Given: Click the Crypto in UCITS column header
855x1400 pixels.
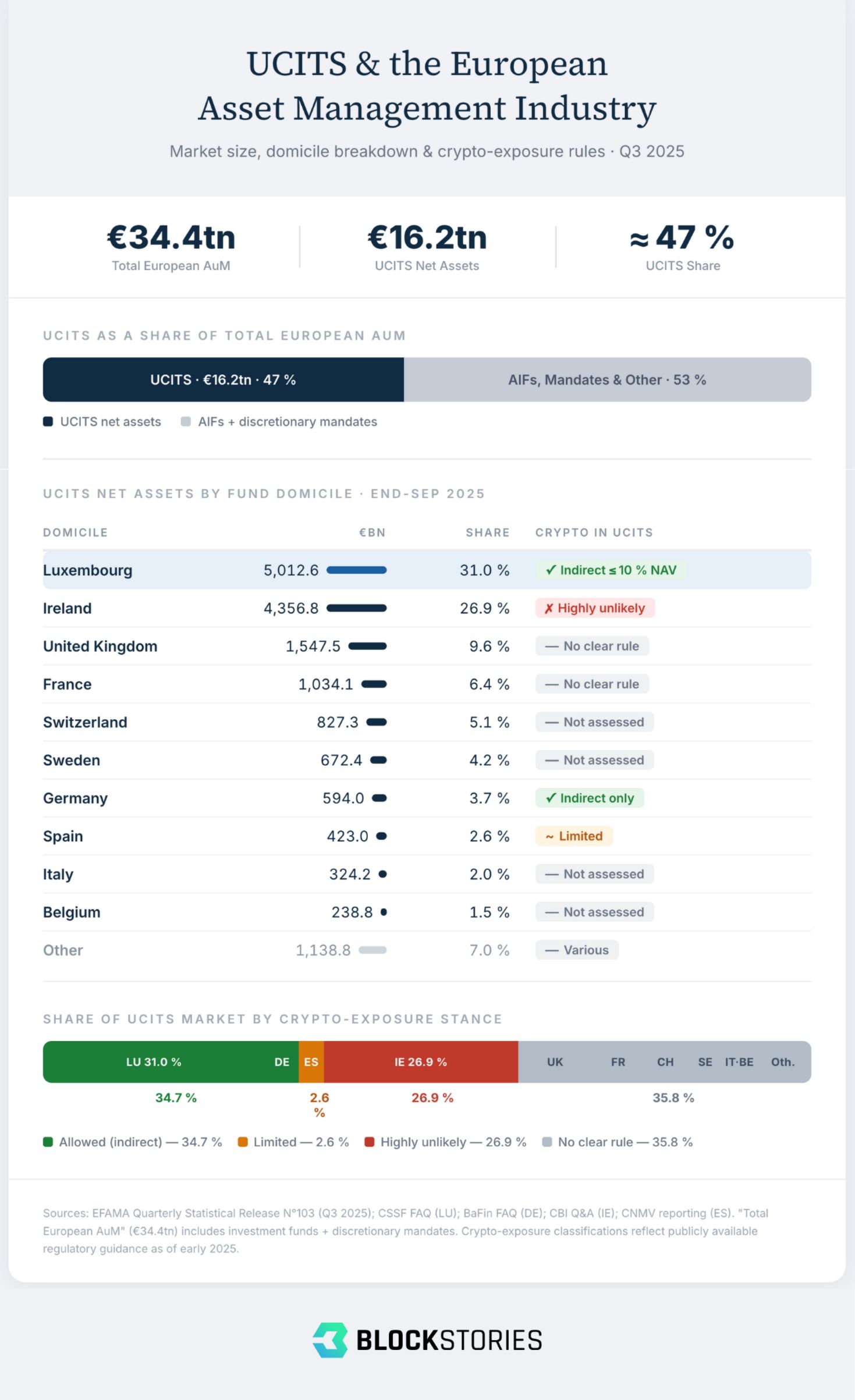Looking at the screenshot, I should 594,532.
